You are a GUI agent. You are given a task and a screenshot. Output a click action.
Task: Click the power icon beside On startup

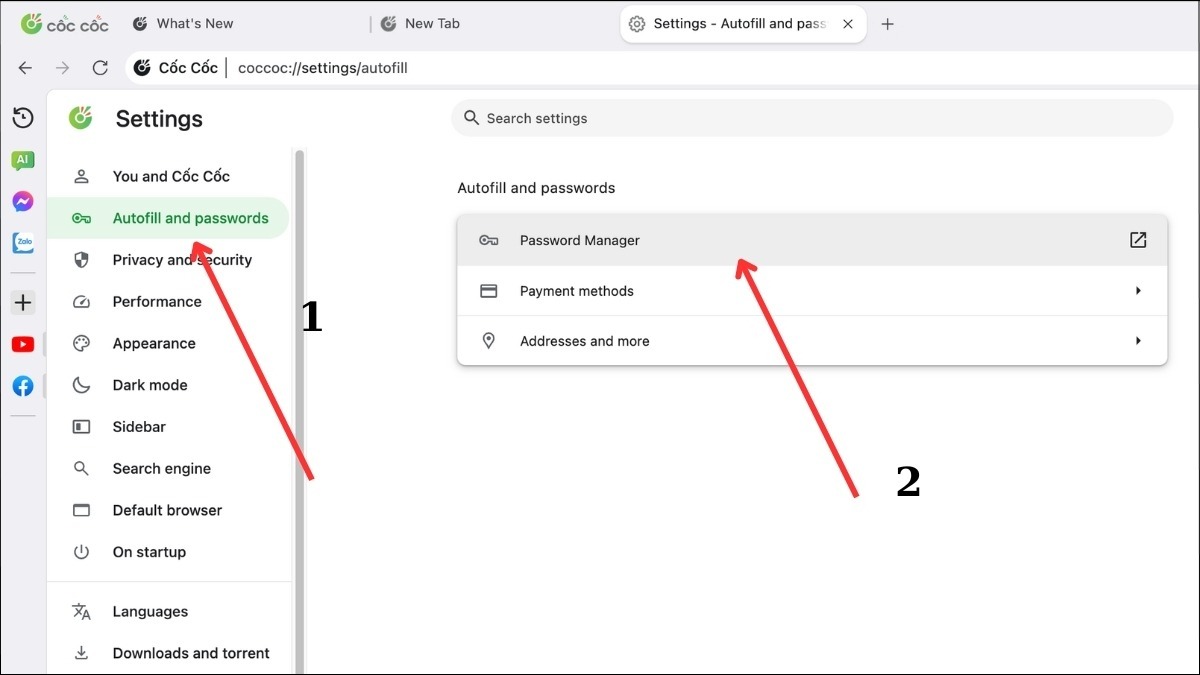point(82,552)
